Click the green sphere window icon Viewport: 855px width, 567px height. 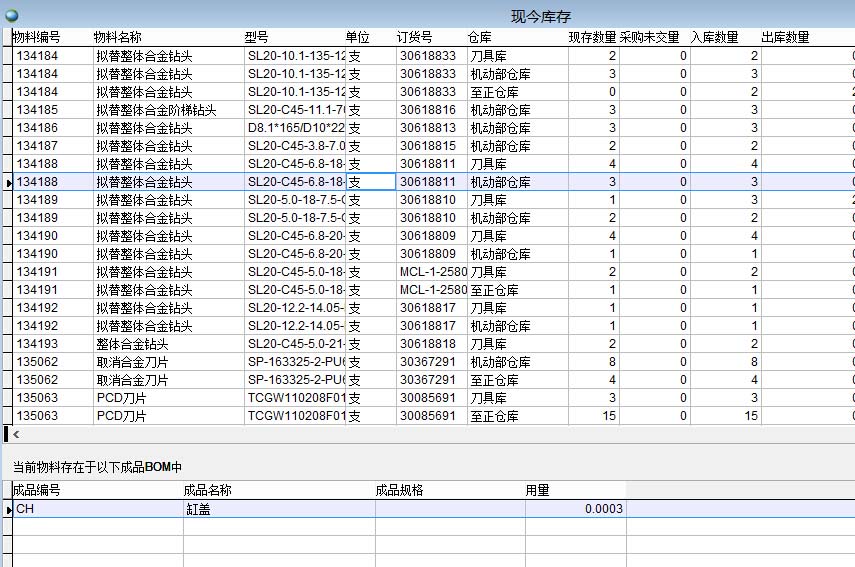11,15
